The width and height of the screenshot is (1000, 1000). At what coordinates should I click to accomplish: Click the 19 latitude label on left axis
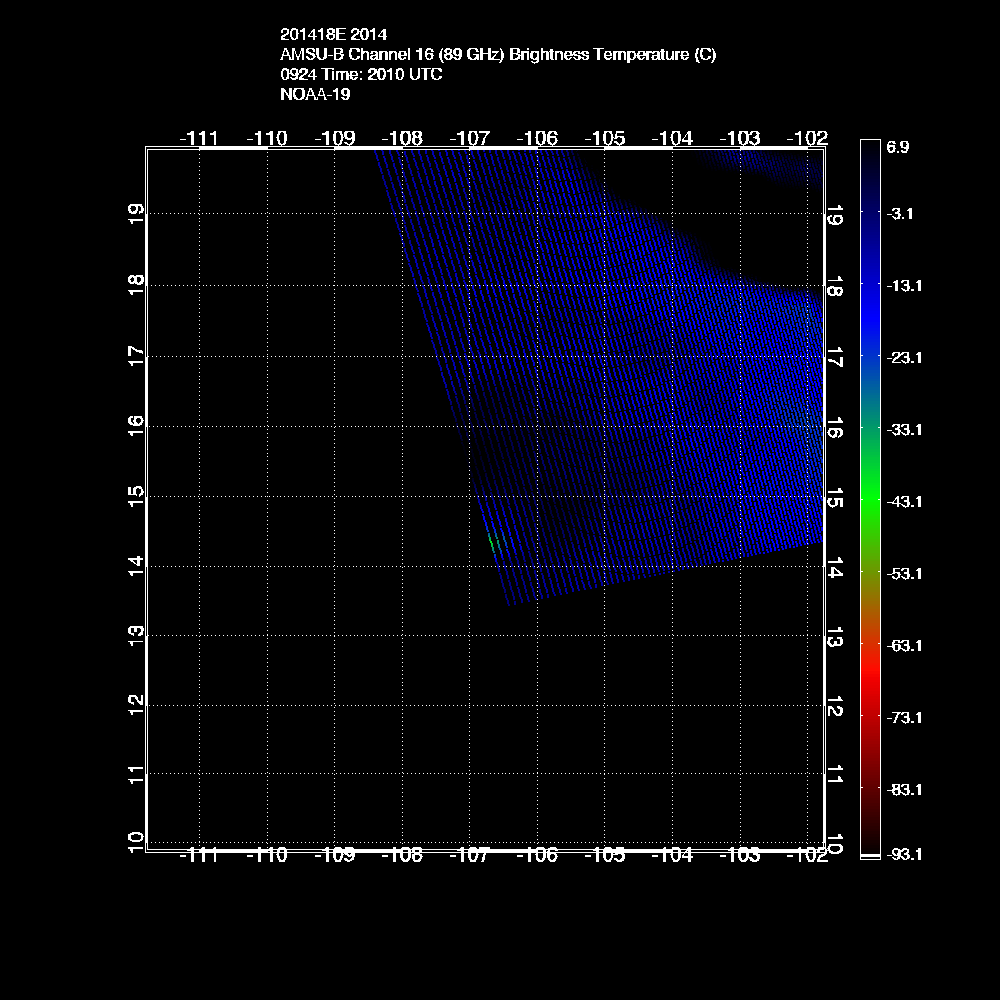pos(136,212)
